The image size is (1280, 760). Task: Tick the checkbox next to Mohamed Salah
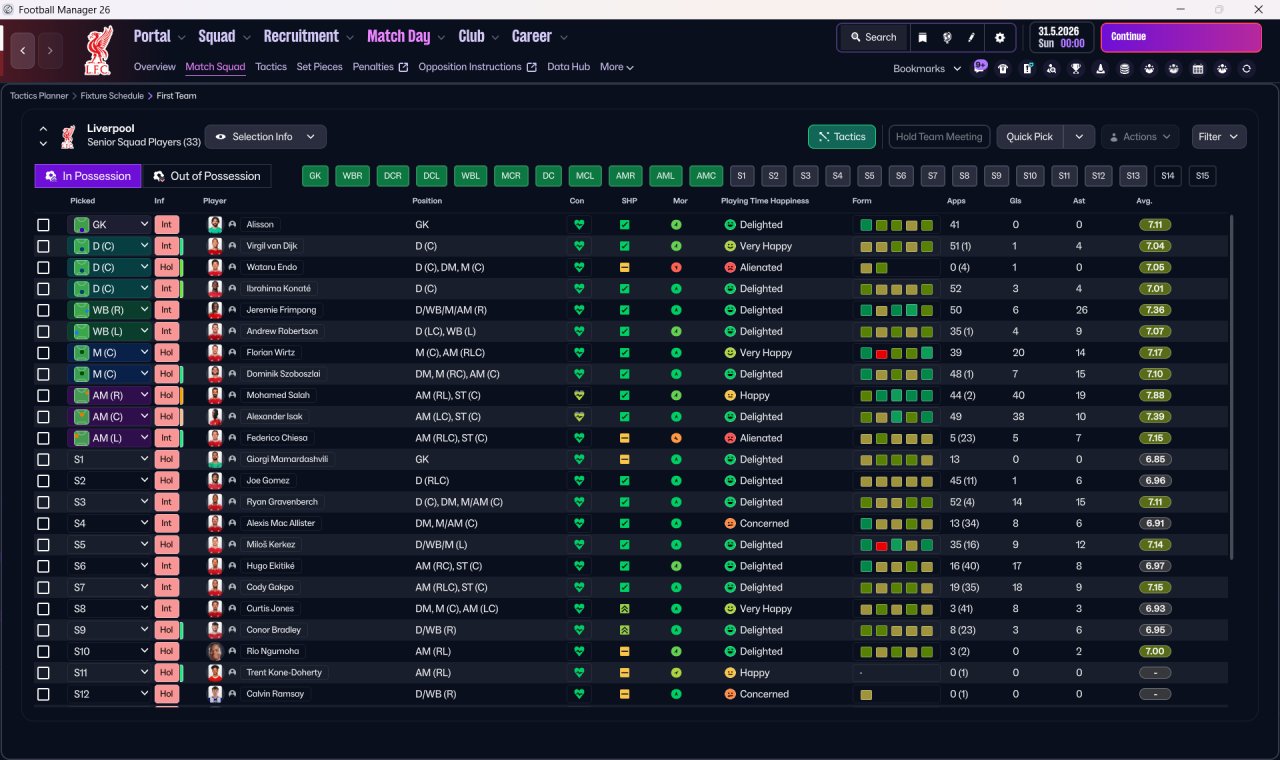point(43,395)
